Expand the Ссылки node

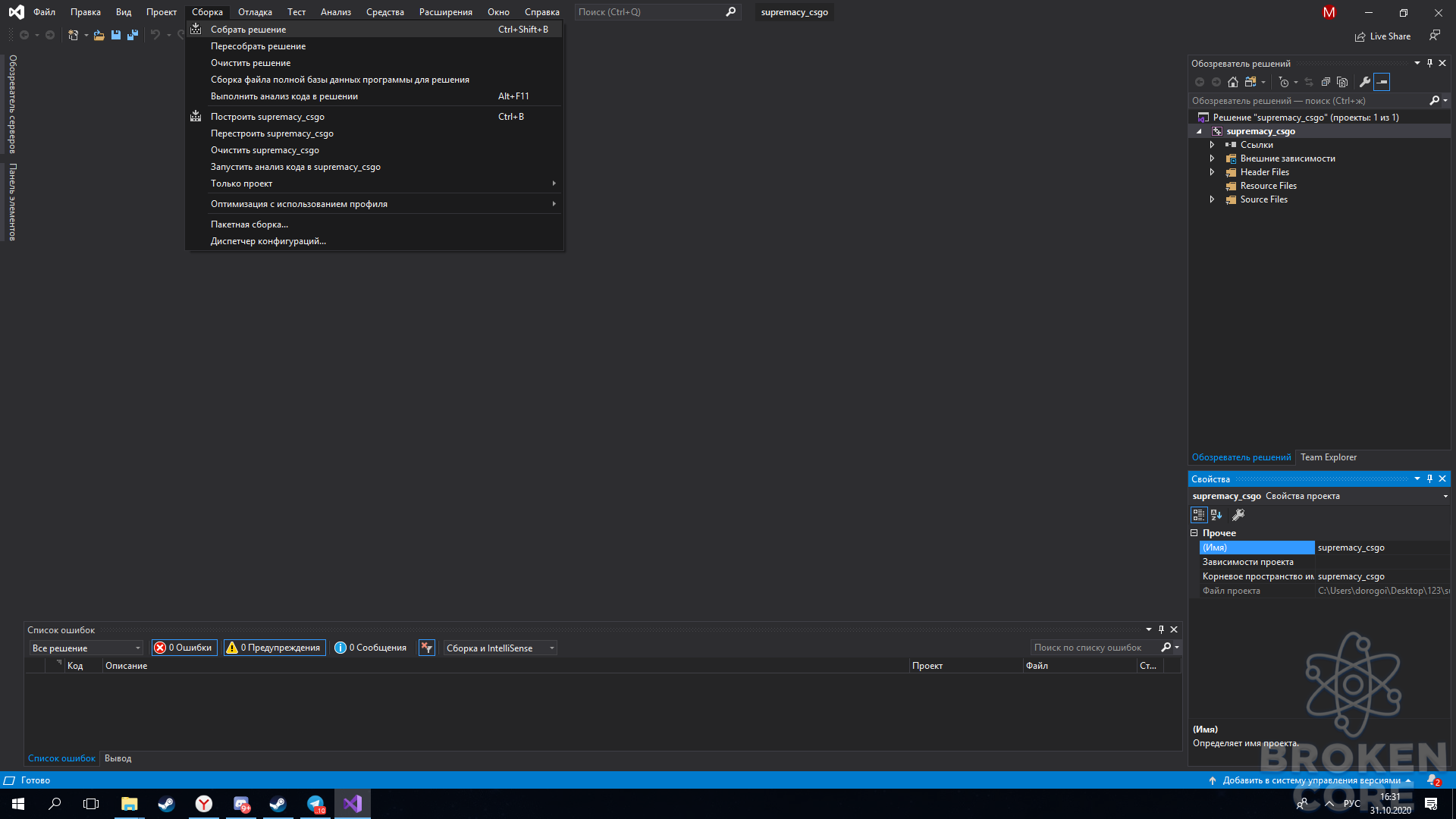tap(1212, 145)
